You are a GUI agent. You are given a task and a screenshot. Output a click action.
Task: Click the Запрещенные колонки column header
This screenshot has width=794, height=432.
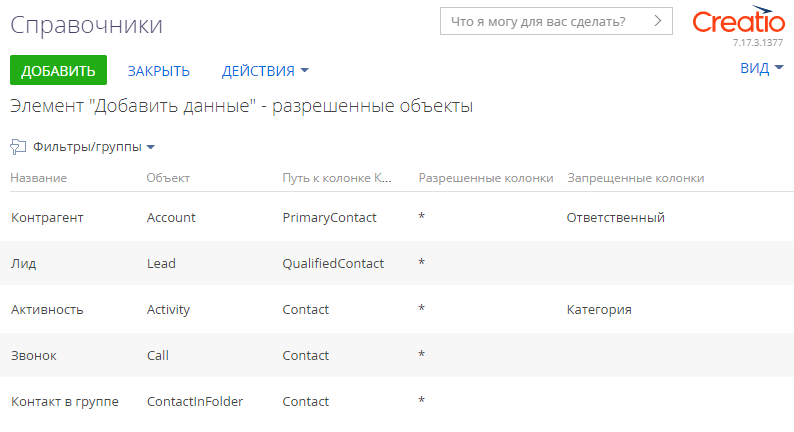click(x=636, y=178)
